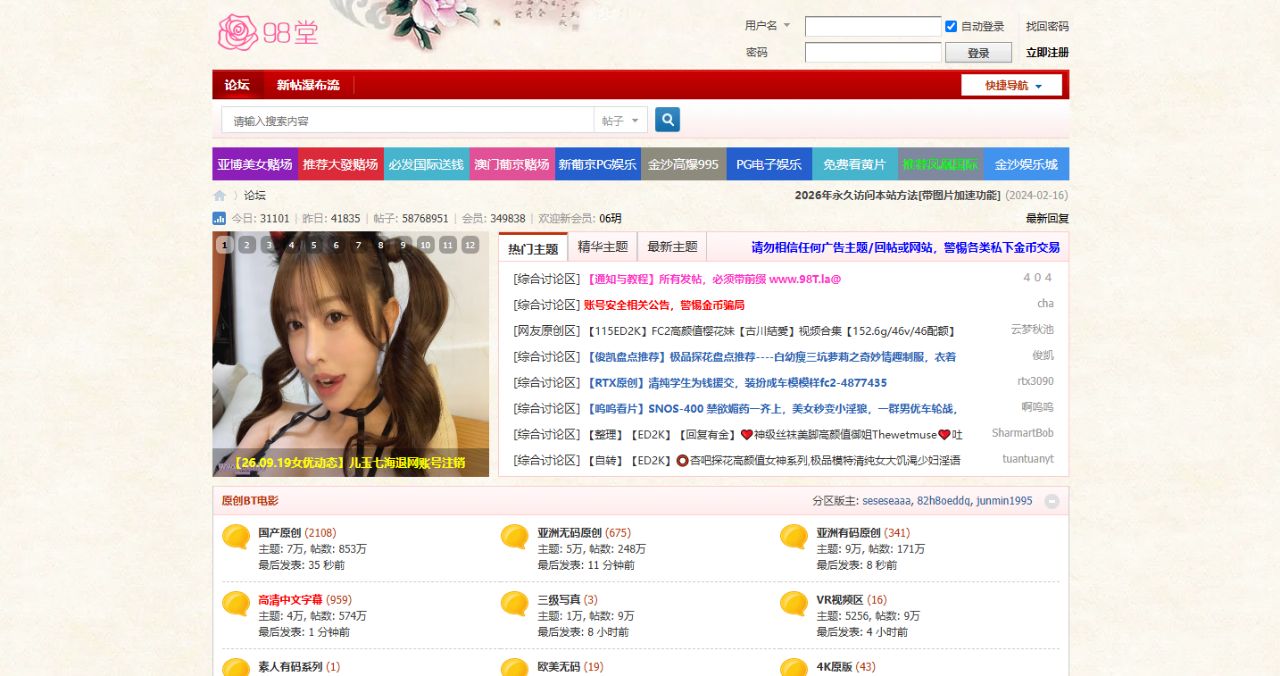Click the 最新回复 link
Screen dimensions: 1280x676
tap(1047, 218)
